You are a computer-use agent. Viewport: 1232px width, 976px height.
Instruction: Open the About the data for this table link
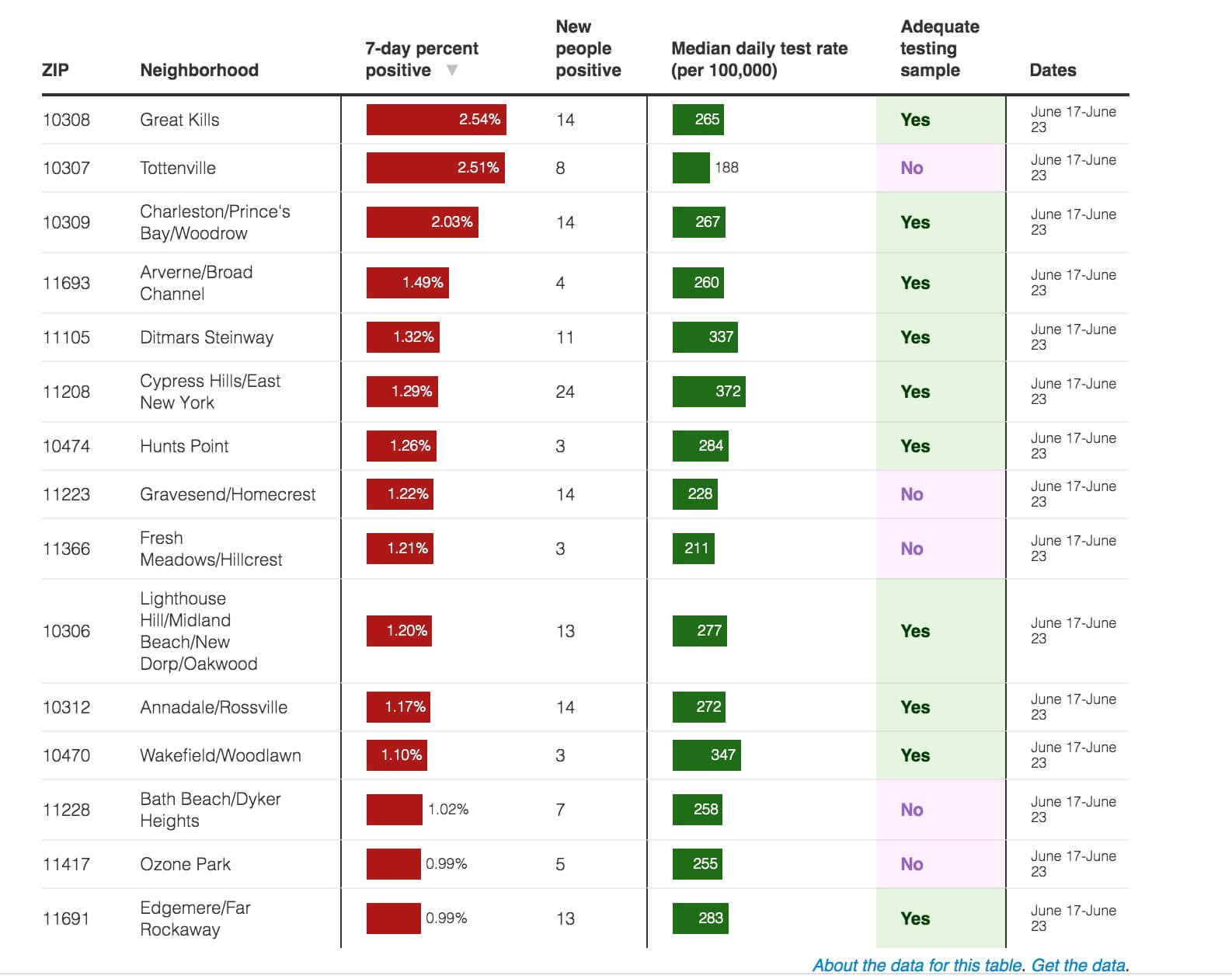(x=917, y=965)
